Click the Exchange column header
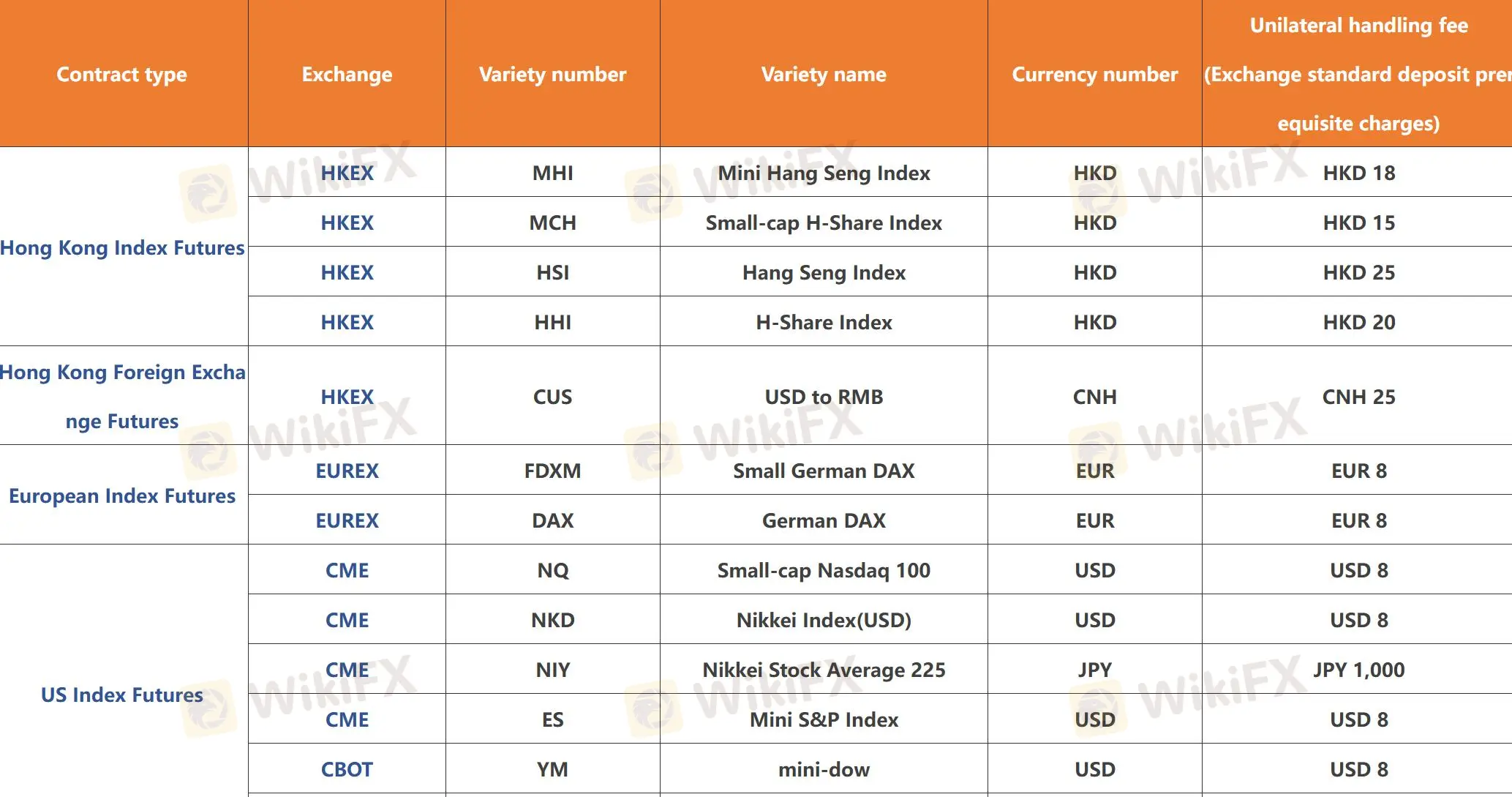 click(x=347, y=75)
